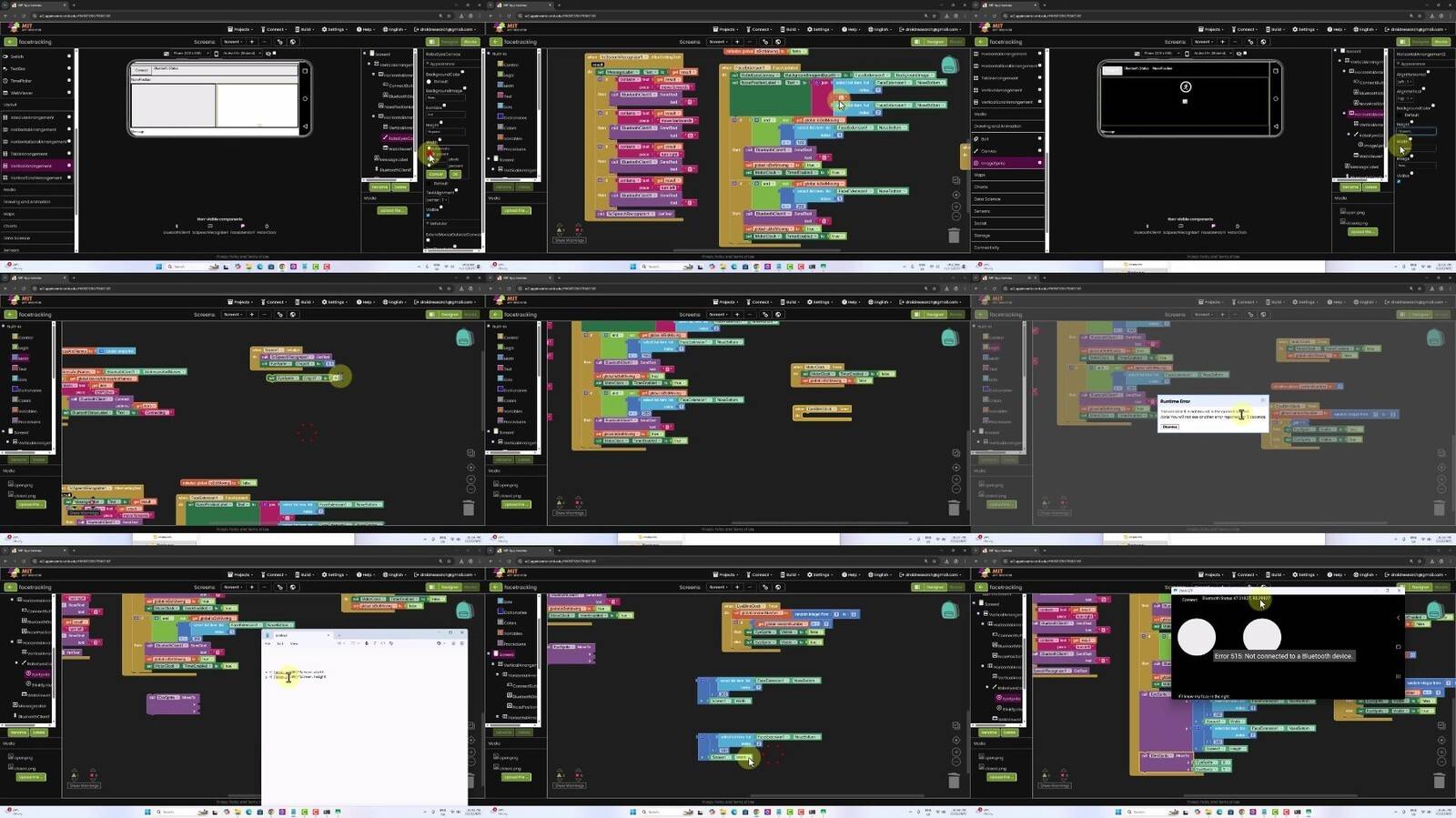This screenshot has height=818, width=1456.
Task: Select the percent radio option for Width
Action: coord(430,166)
